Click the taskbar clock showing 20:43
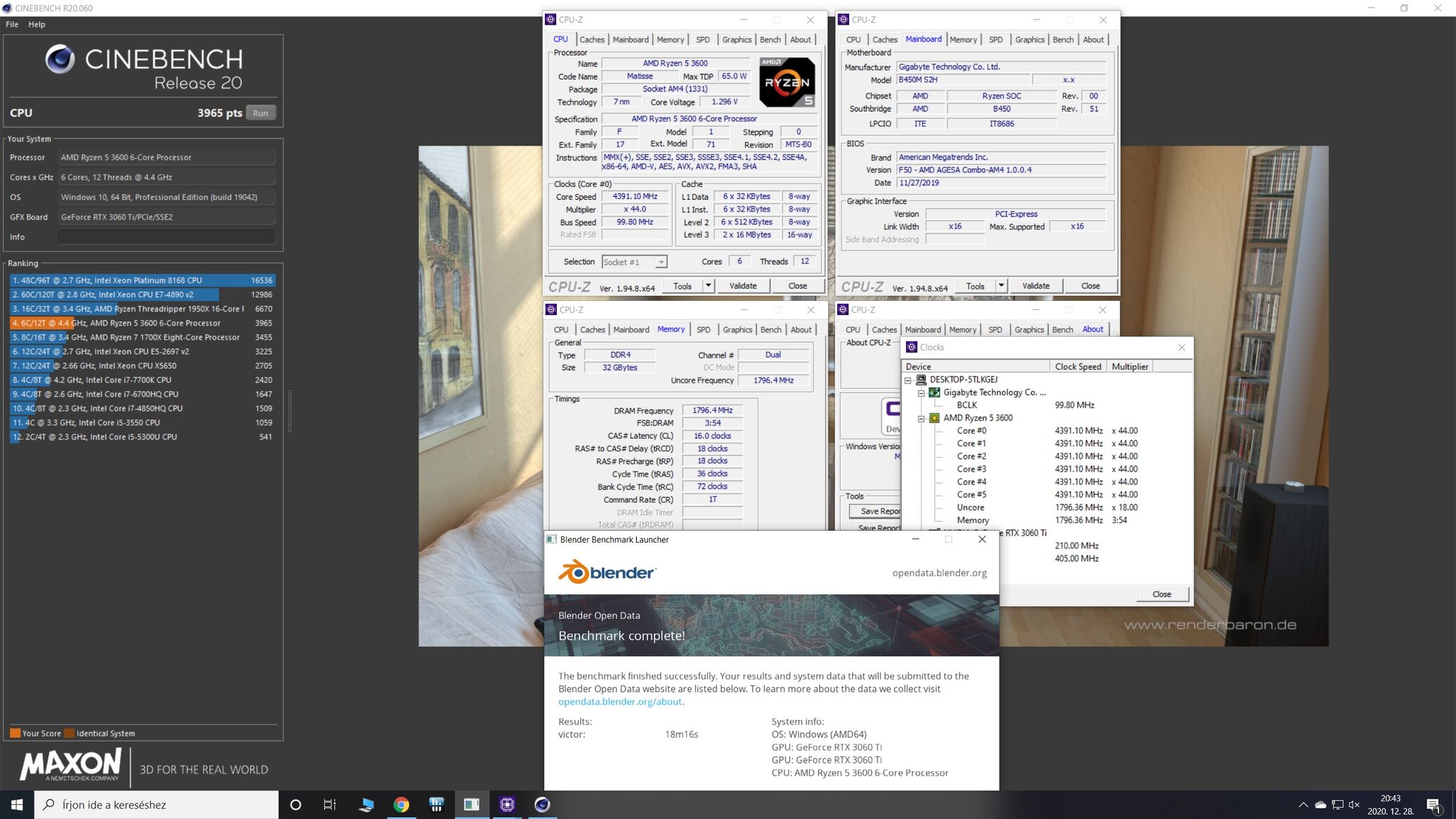 pos(1391,804)
